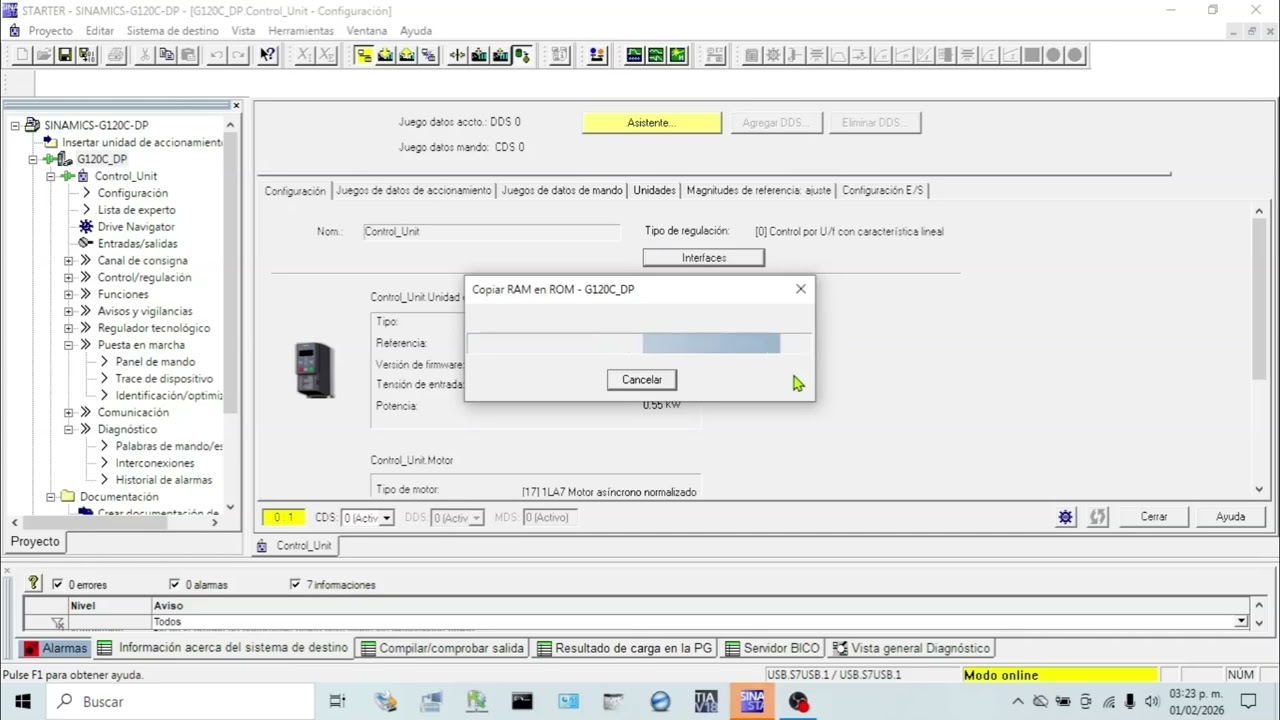1280x720 pixels.
Task: Open the Configuración E/S tab
Action: click(x=883, y=190)
